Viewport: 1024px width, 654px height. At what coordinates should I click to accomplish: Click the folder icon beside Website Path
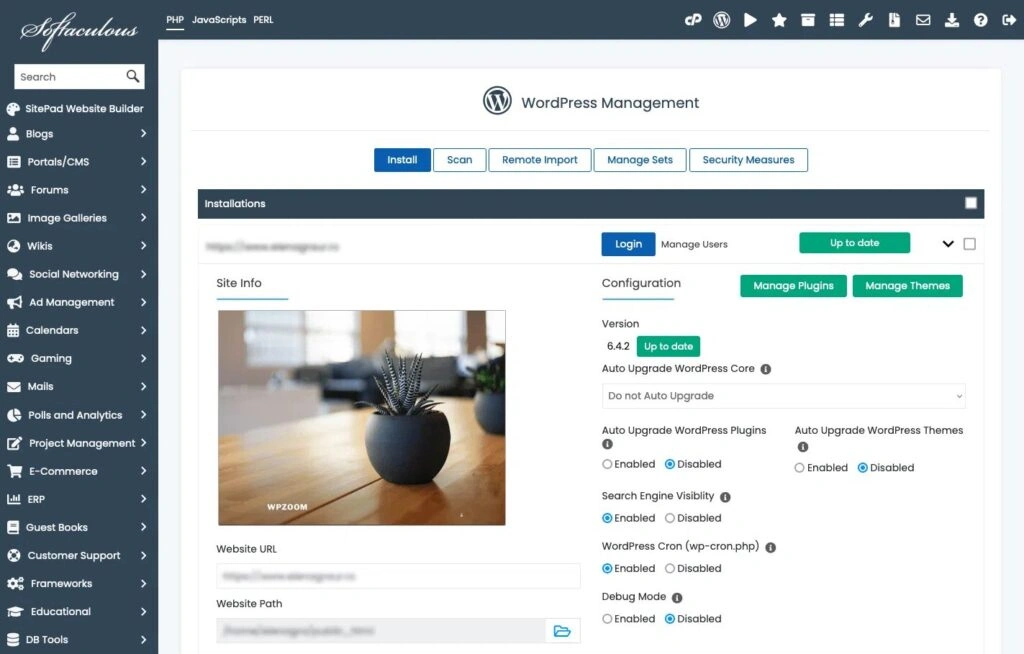[562, 631]
